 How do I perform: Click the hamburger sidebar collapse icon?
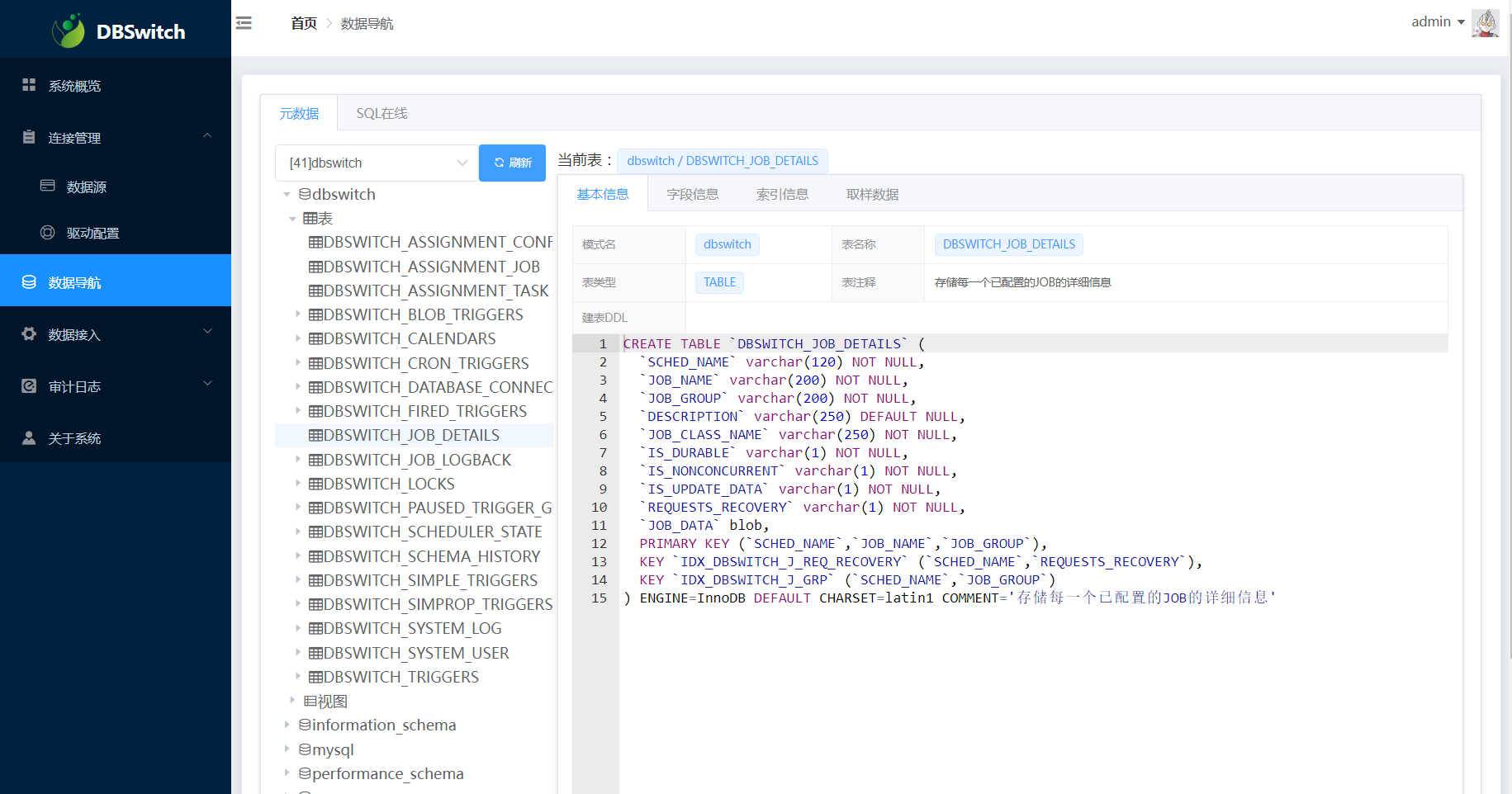click(244, 23)
